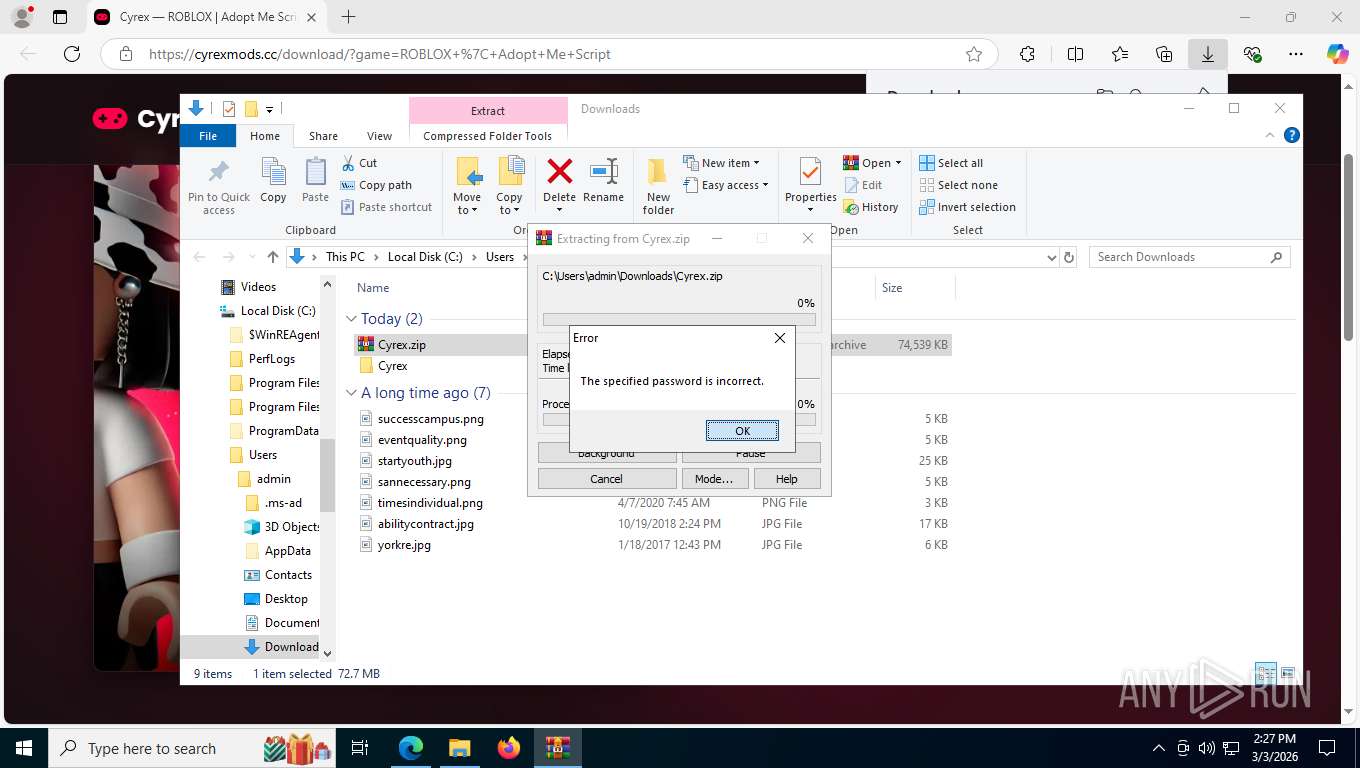Click the Copilot icon in browser
The width and height of the screenshot is (1360, 768).
(x=1337, y=54)
